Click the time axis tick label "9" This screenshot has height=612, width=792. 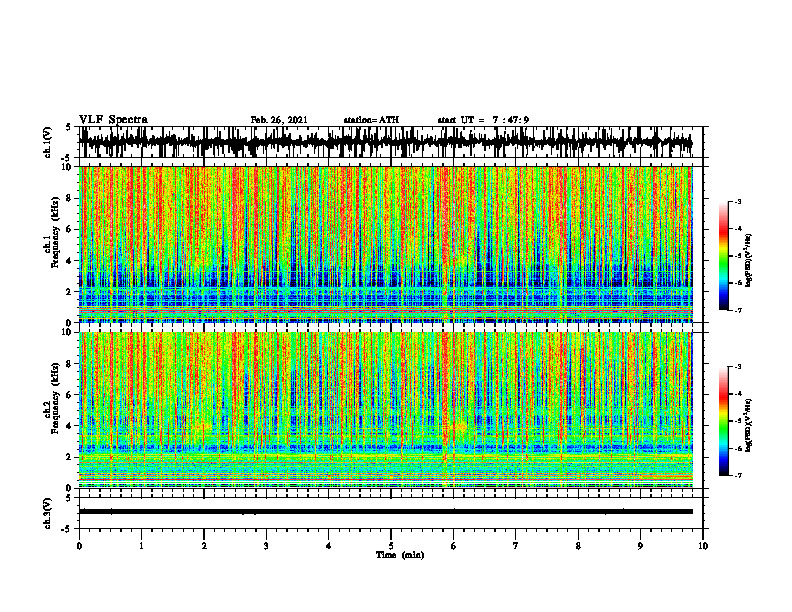coord(640,546)
